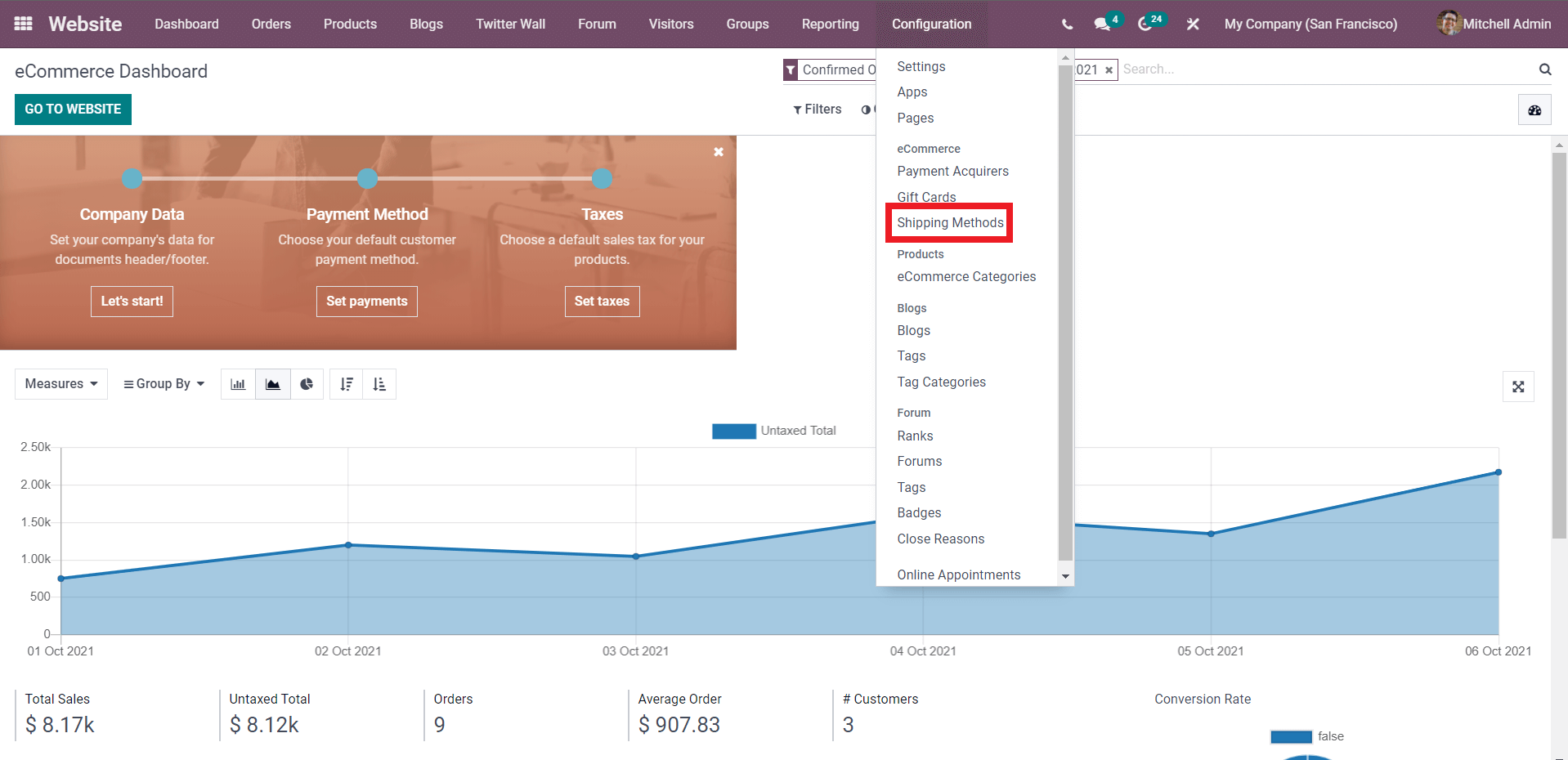Open the activities list showing 24 items

(1145, 24)
